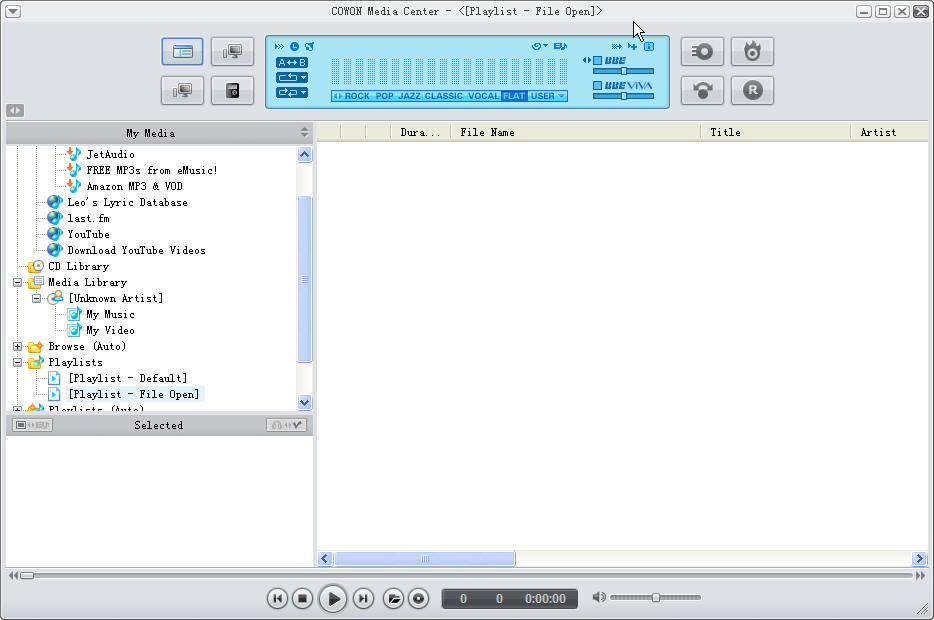Sort by the Duration column header

(x=420, y=132)
